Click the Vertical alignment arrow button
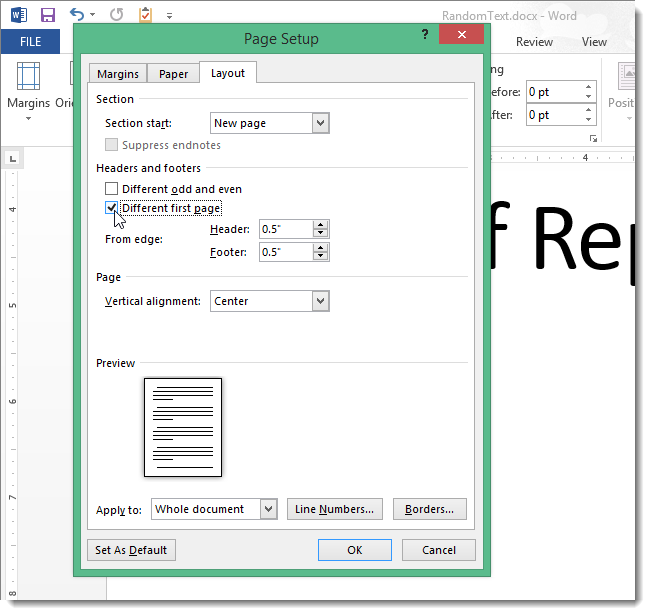The height and width of the screenshot is (615, 650). [320, 301]
